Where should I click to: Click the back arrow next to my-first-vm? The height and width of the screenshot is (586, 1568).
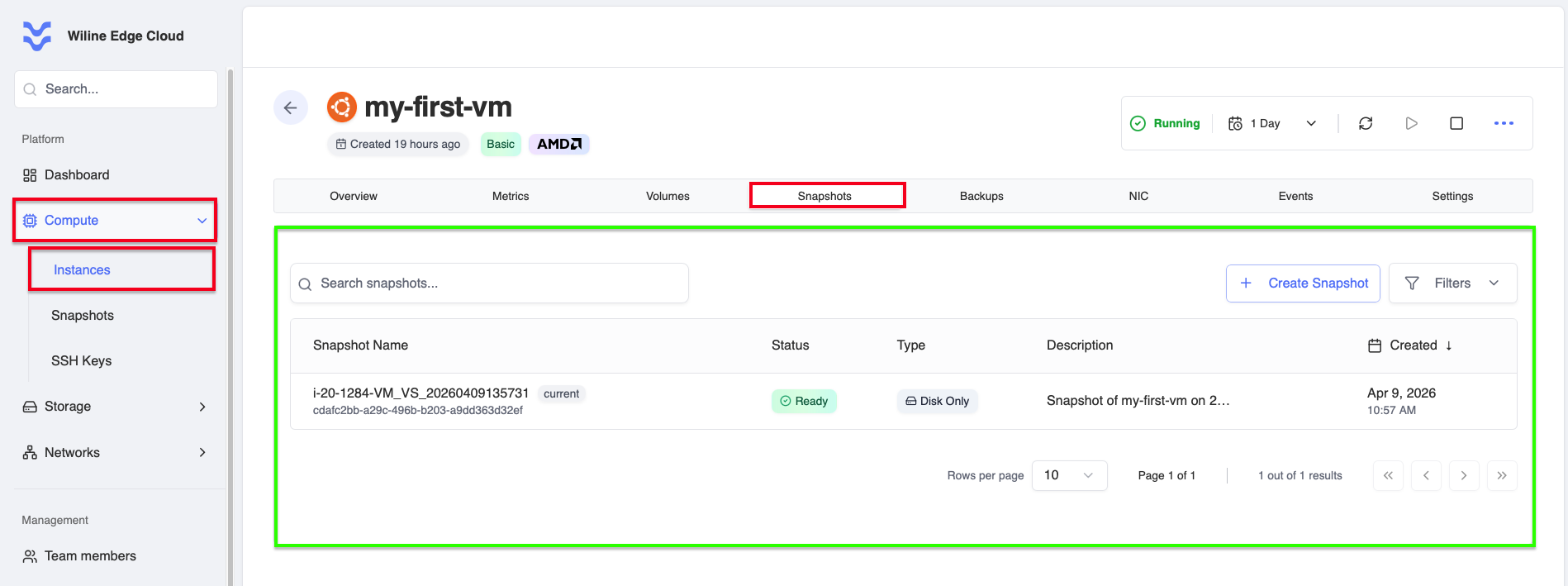point(291,107)
